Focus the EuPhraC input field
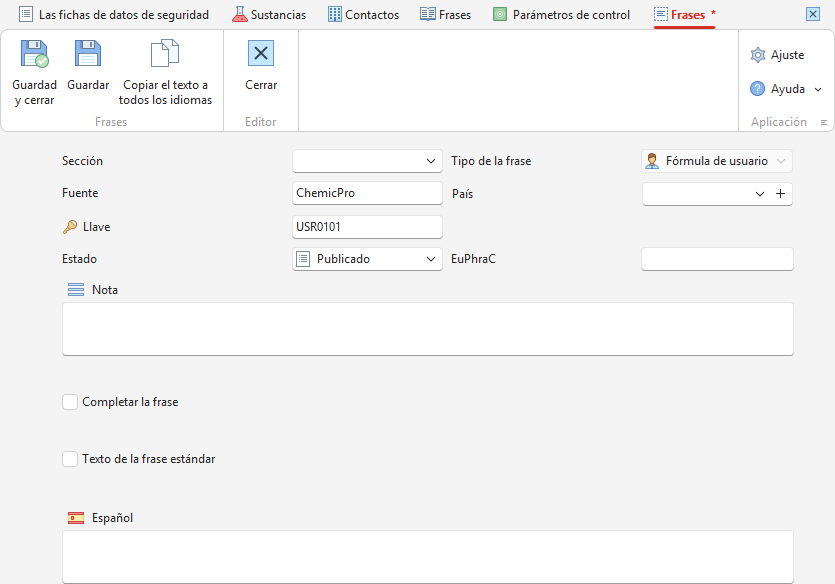Image resolution: width=835 pixels, height=584 pixels. (x=717, y=259)
